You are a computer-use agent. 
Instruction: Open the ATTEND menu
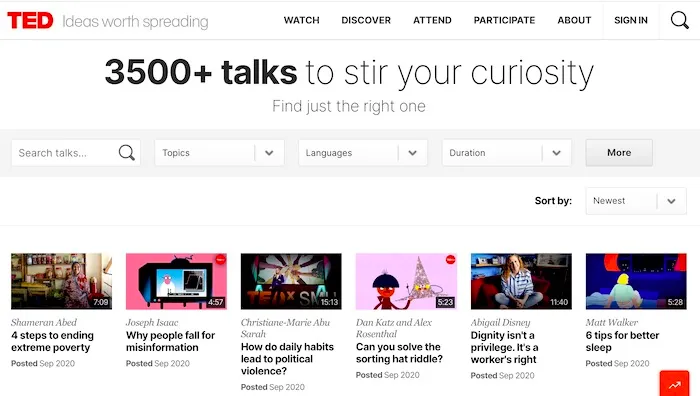point(432,20)
